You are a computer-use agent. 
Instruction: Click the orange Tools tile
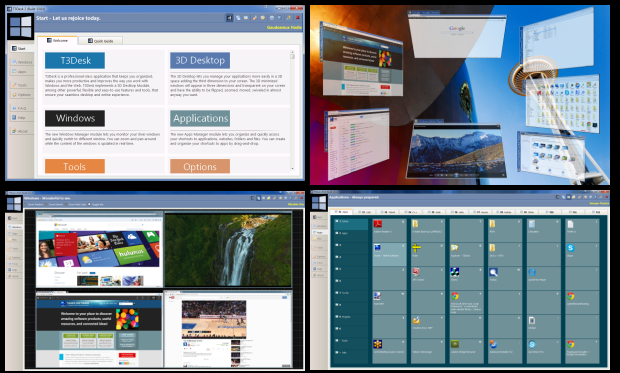click(x=75, y=167)
